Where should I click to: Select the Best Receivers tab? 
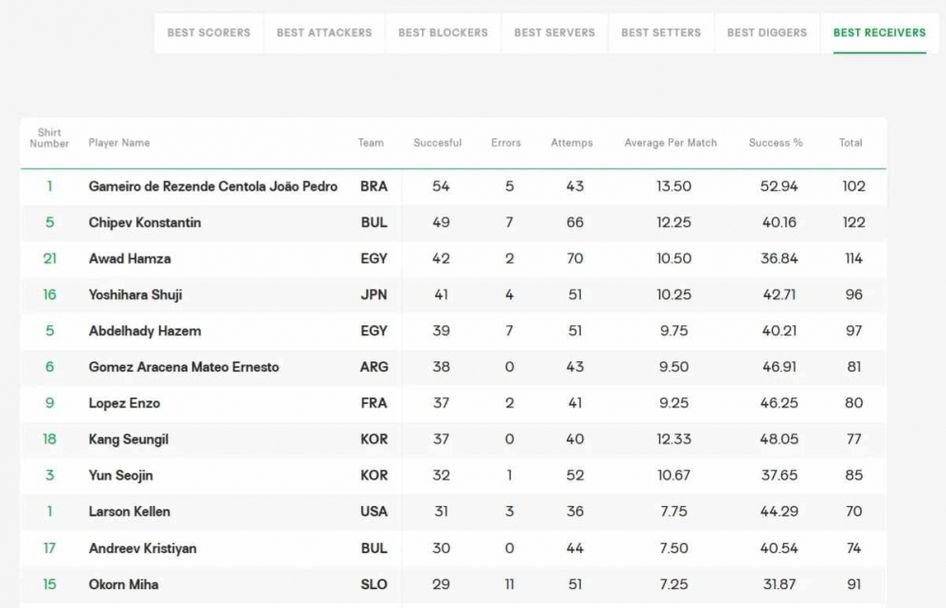click(x=879, y=33)
